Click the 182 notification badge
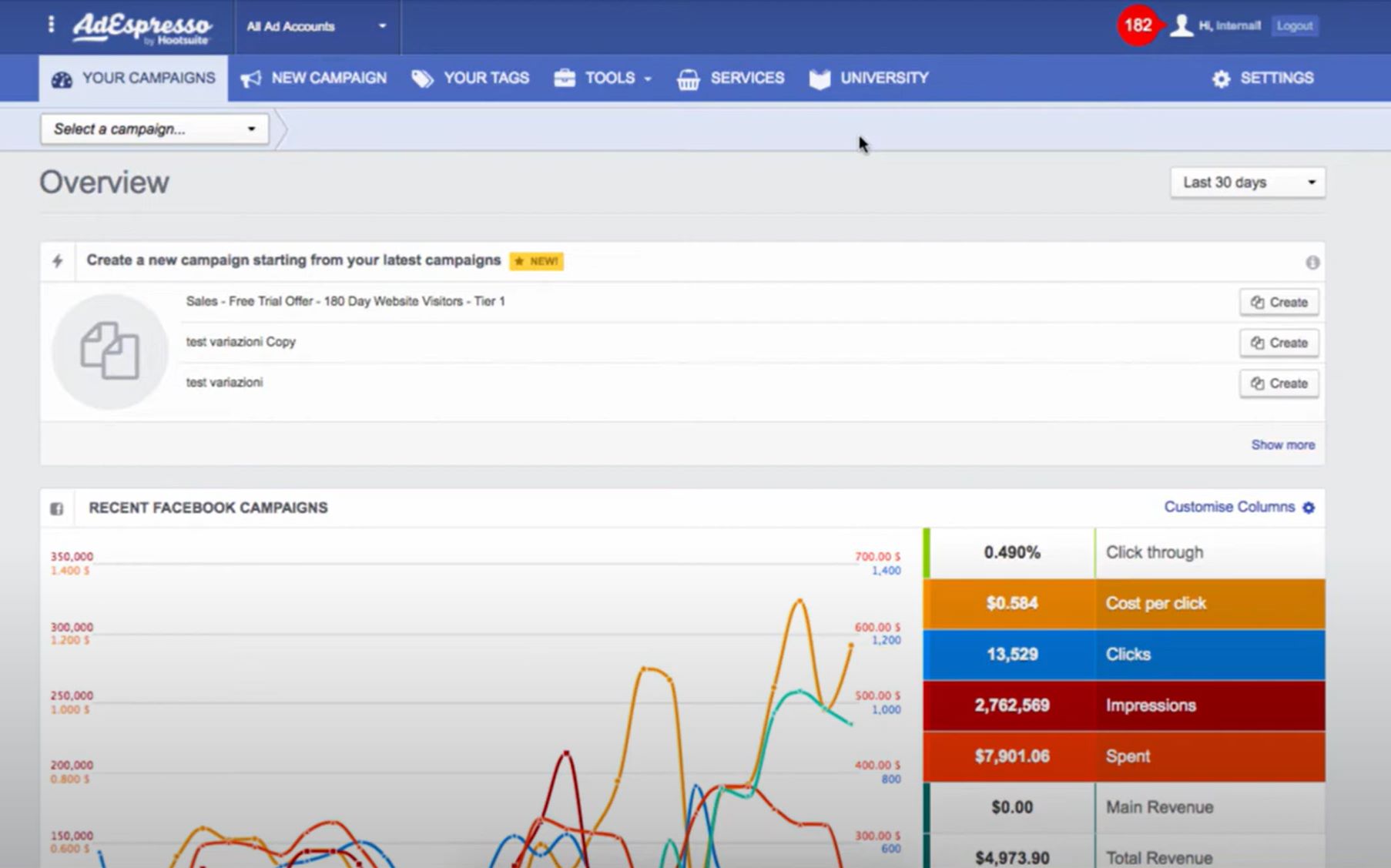Image resolution: width=1391 pixels, height=868 pixels. pos(1137,24)
